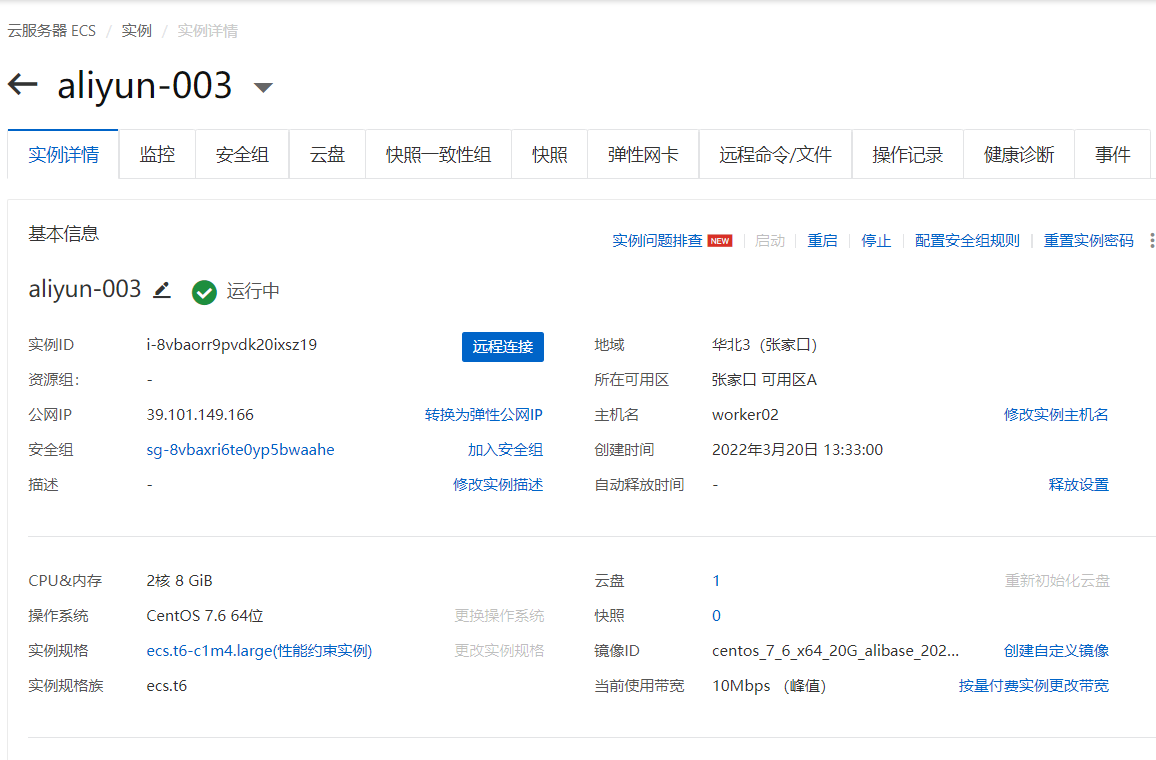Click the 基本信息 section heading
Viewport: 1156px width, 760px height.
pos(63,234)
